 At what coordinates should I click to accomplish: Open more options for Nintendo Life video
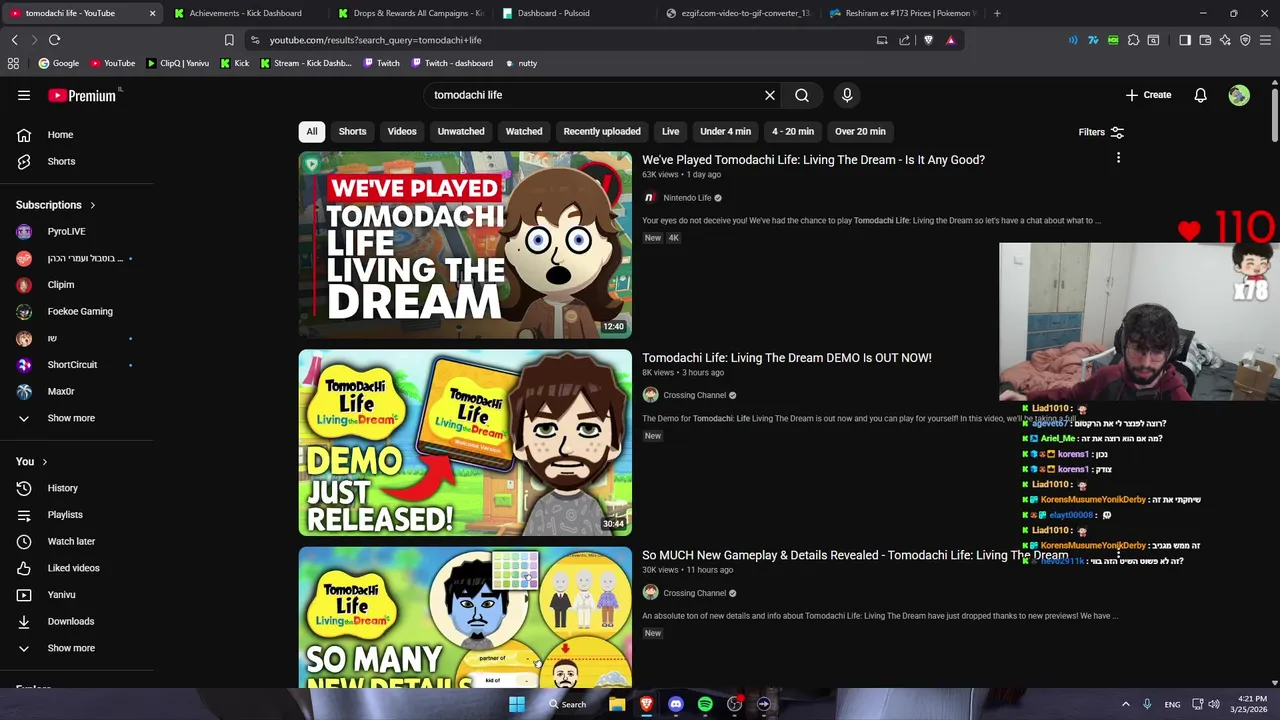coord(1118,158)
